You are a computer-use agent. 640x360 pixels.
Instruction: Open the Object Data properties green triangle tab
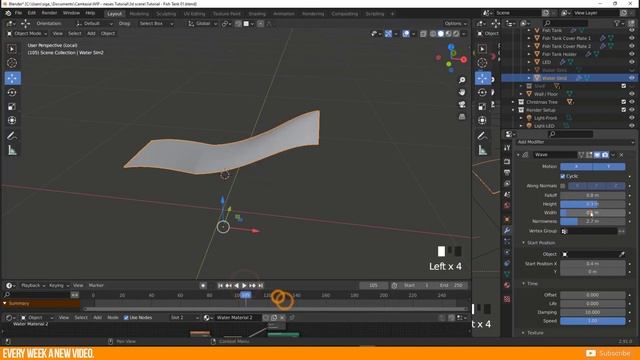point(507,274)
